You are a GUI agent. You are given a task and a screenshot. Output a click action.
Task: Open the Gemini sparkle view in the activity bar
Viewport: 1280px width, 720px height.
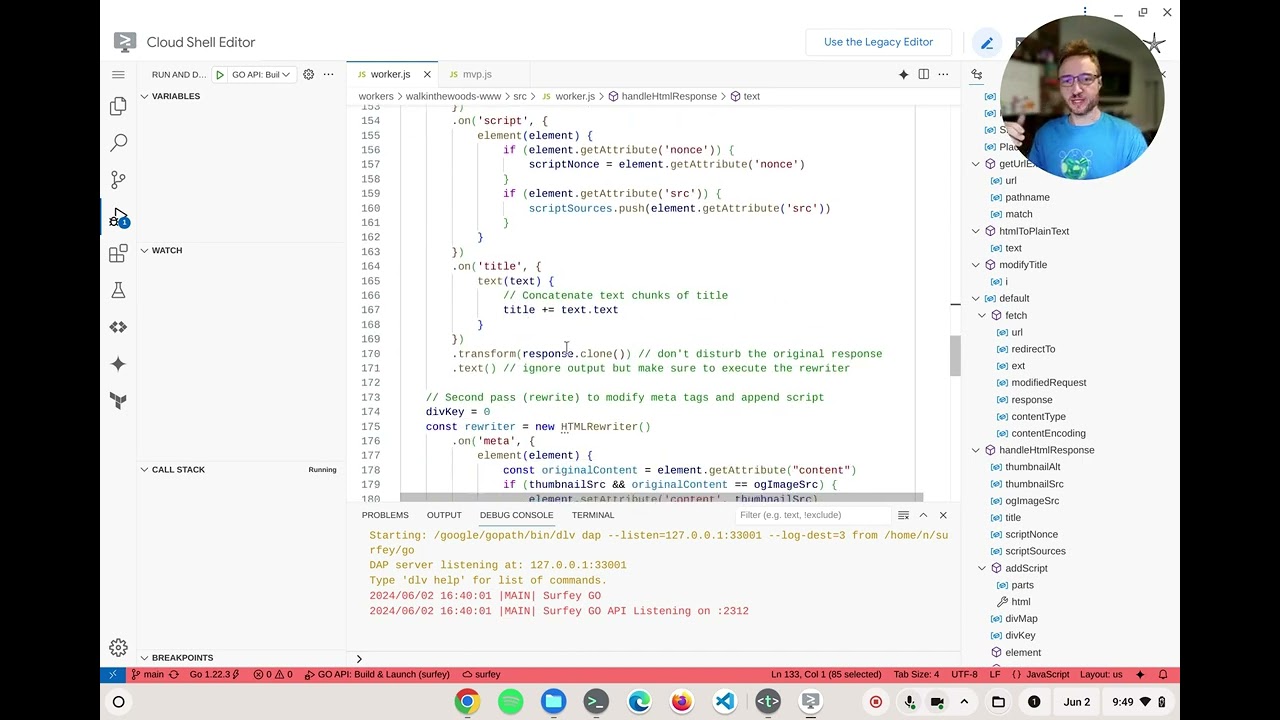[118, 364]
